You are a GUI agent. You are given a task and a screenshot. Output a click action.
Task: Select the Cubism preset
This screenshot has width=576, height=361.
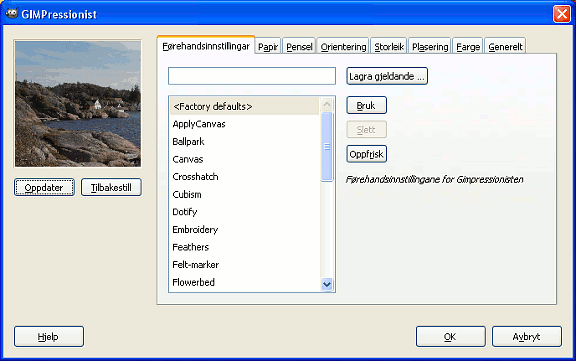(x=244, y=194)
